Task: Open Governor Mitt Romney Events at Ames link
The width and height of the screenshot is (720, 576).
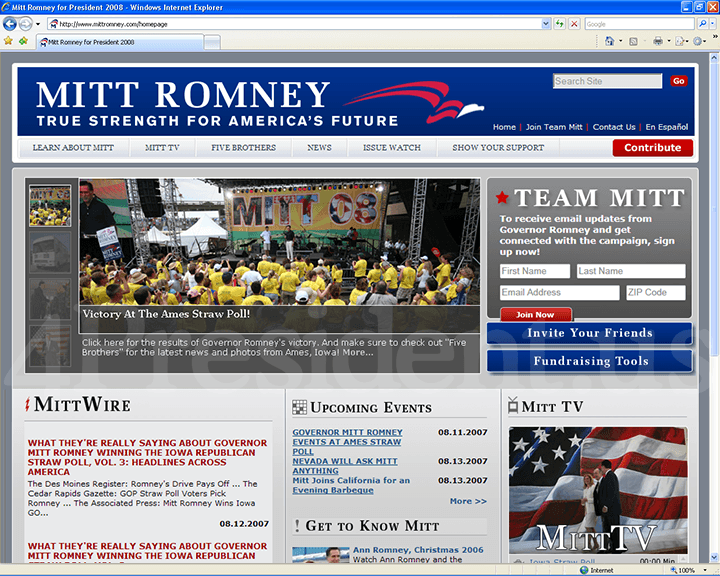Action: 347,442
